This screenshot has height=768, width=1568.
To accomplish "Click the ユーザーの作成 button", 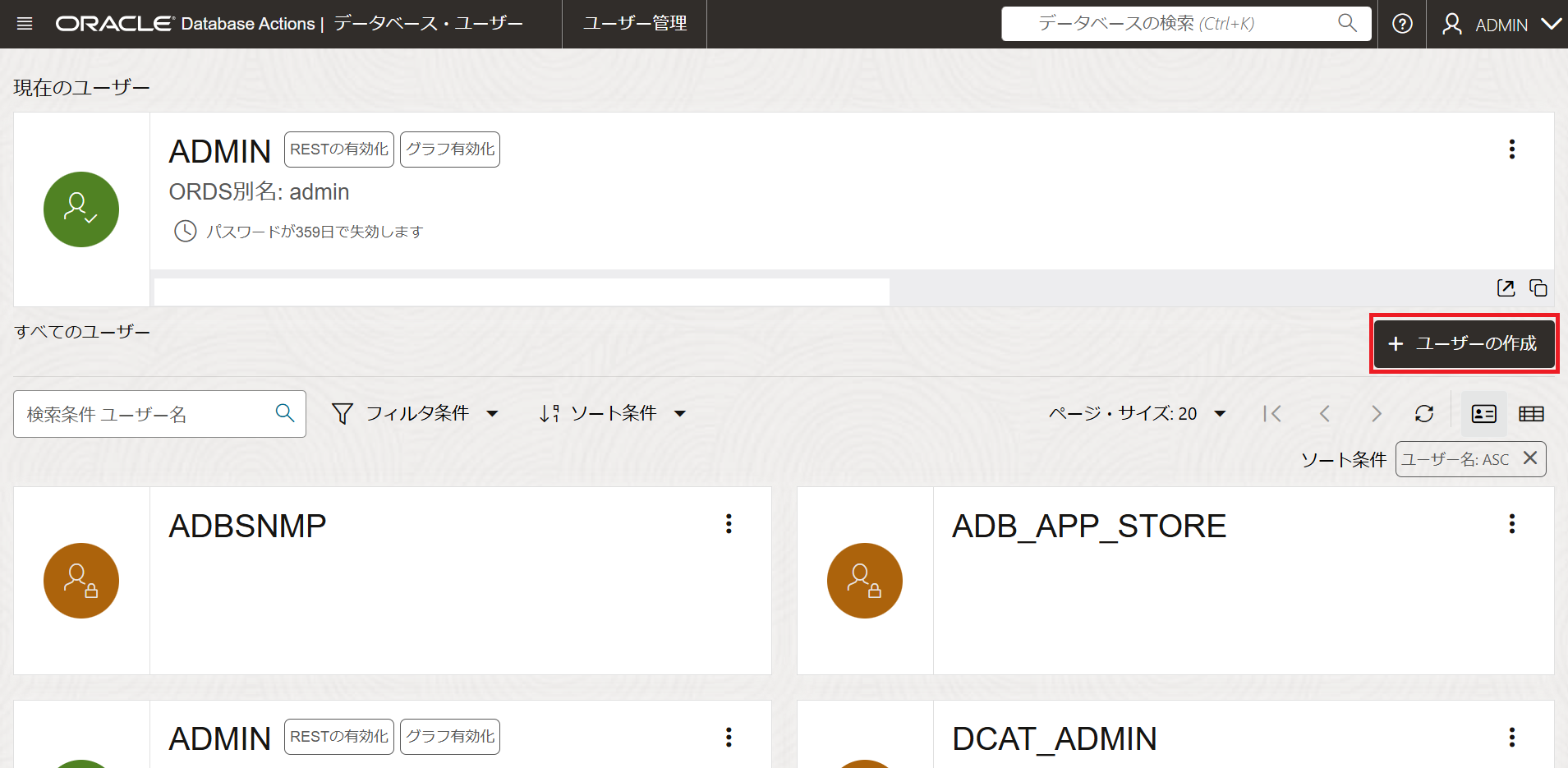I will pos(1464,343).
